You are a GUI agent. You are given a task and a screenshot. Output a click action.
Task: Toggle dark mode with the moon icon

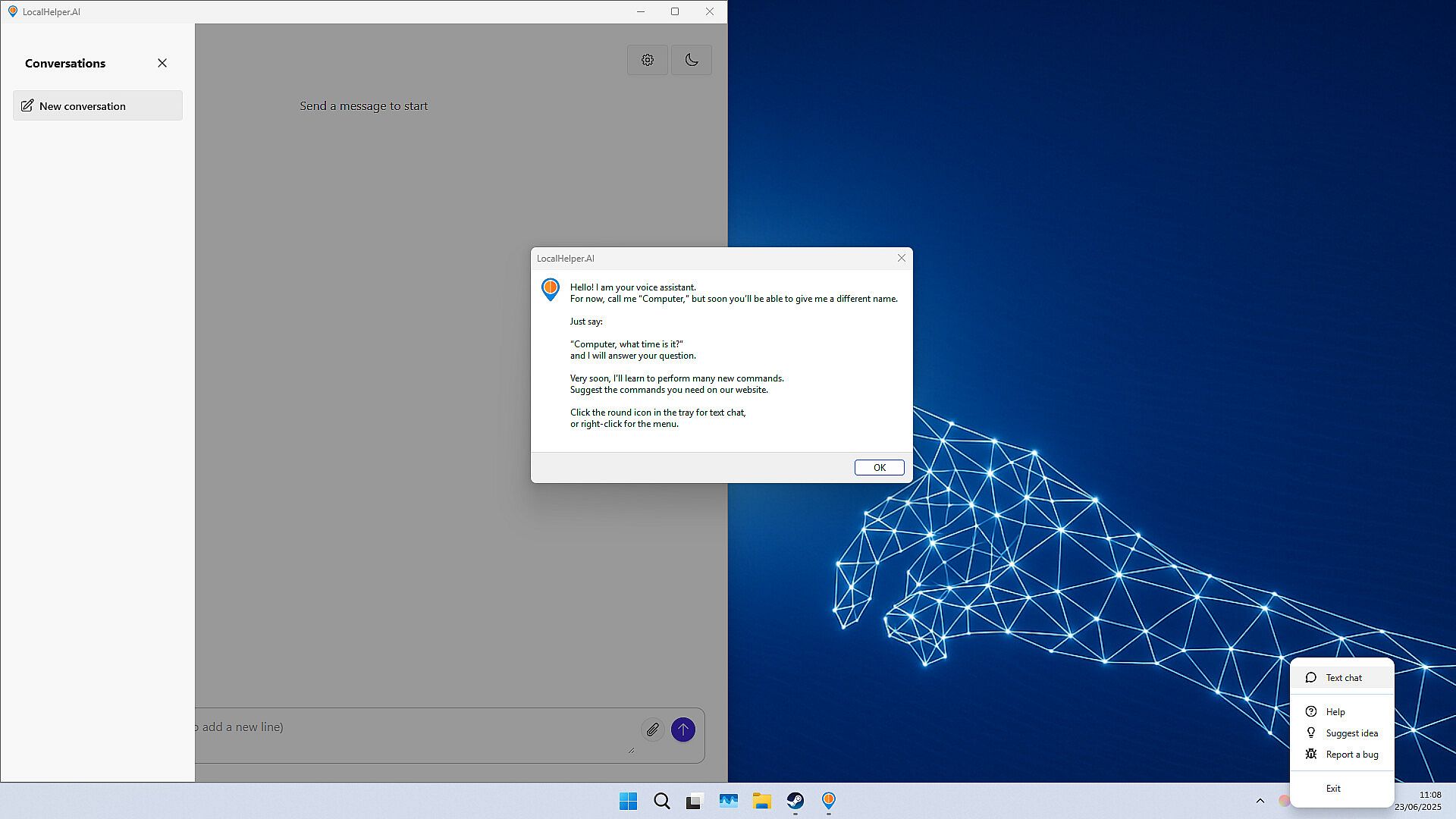tap(691, 60)
